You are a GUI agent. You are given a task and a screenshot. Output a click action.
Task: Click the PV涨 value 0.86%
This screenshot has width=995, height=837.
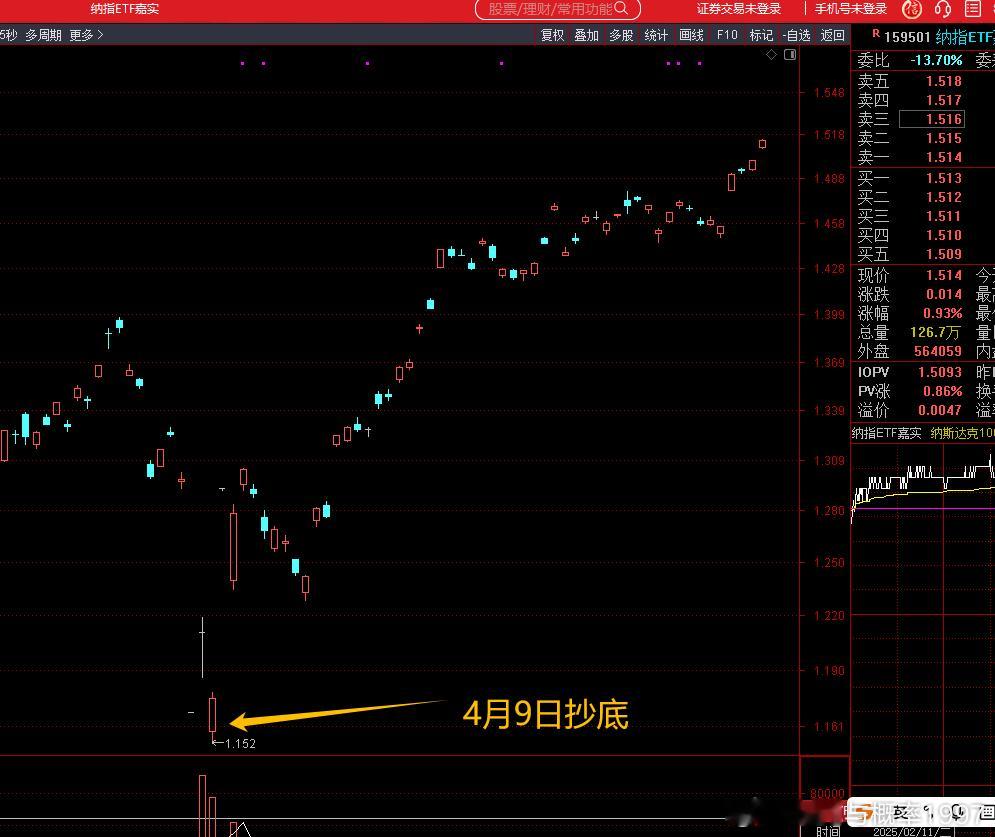[942, 391]
